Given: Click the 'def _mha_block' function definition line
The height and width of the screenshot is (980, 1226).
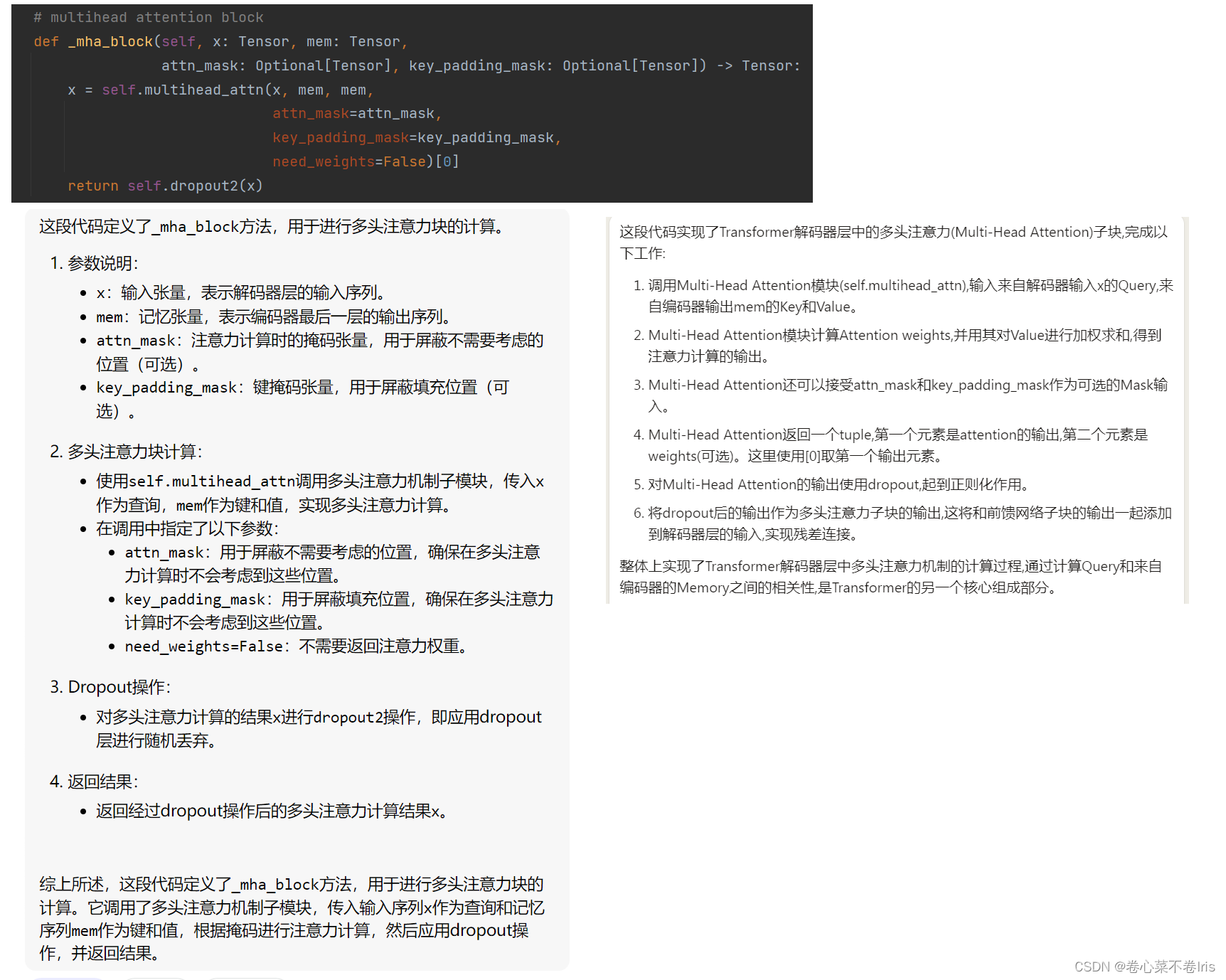Looking at the screenshot, I should coord(220,41).
